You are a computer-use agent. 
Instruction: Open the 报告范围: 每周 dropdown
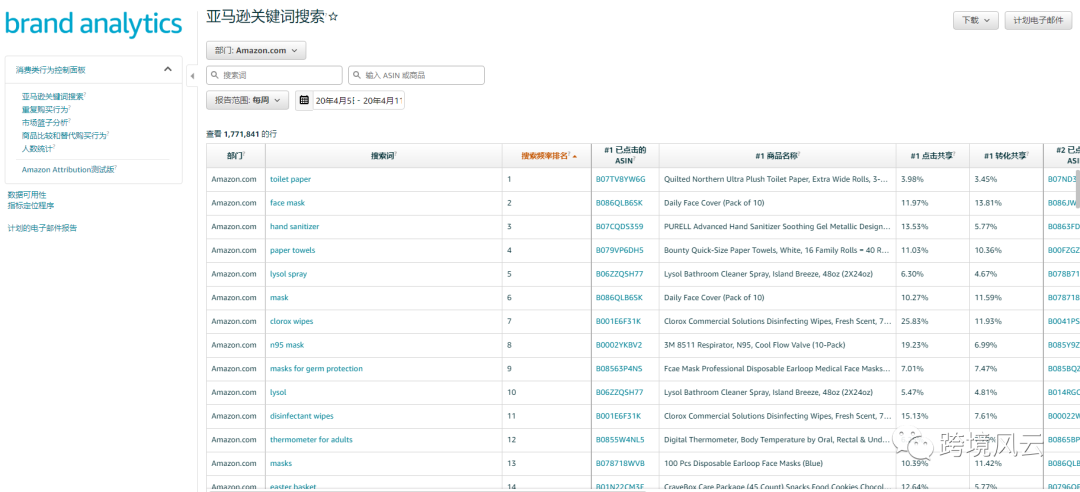(247, 100)
